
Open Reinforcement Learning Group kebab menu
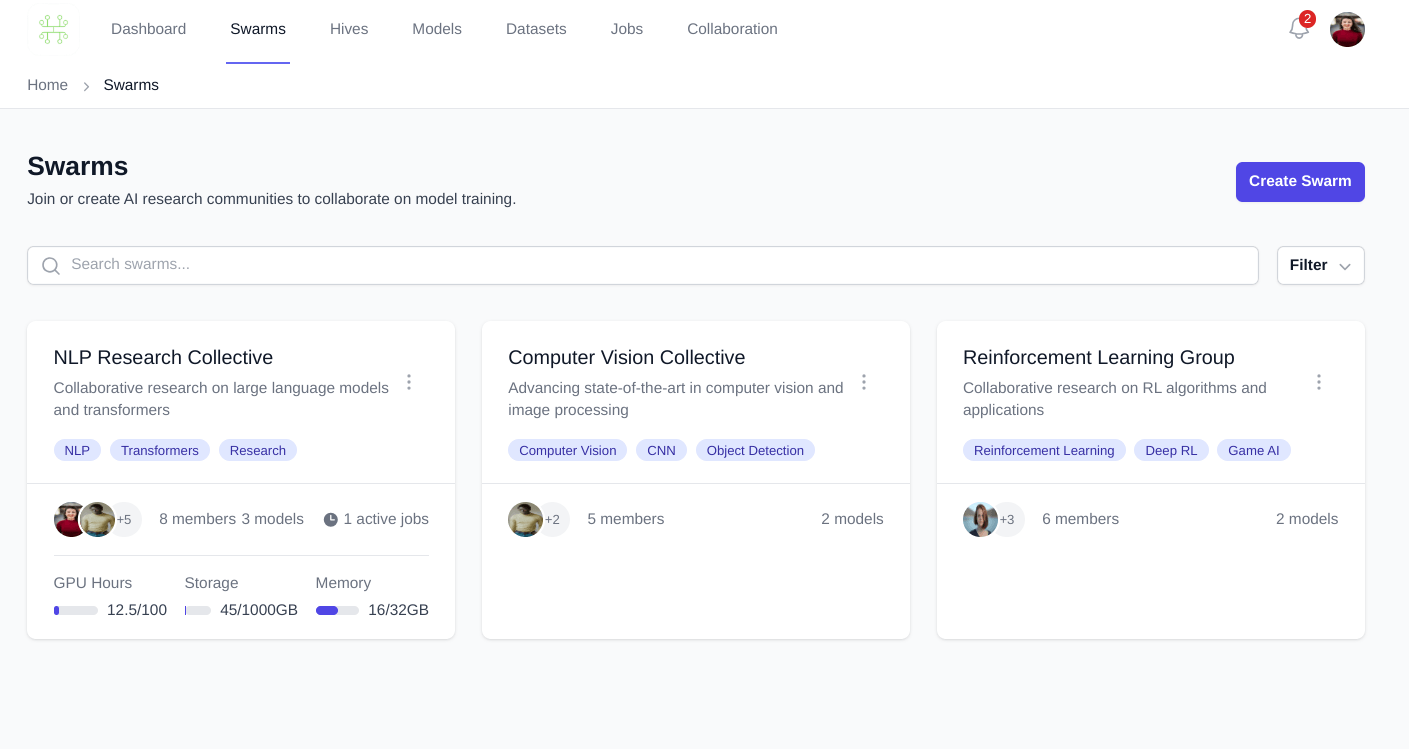click(1318, 382)
